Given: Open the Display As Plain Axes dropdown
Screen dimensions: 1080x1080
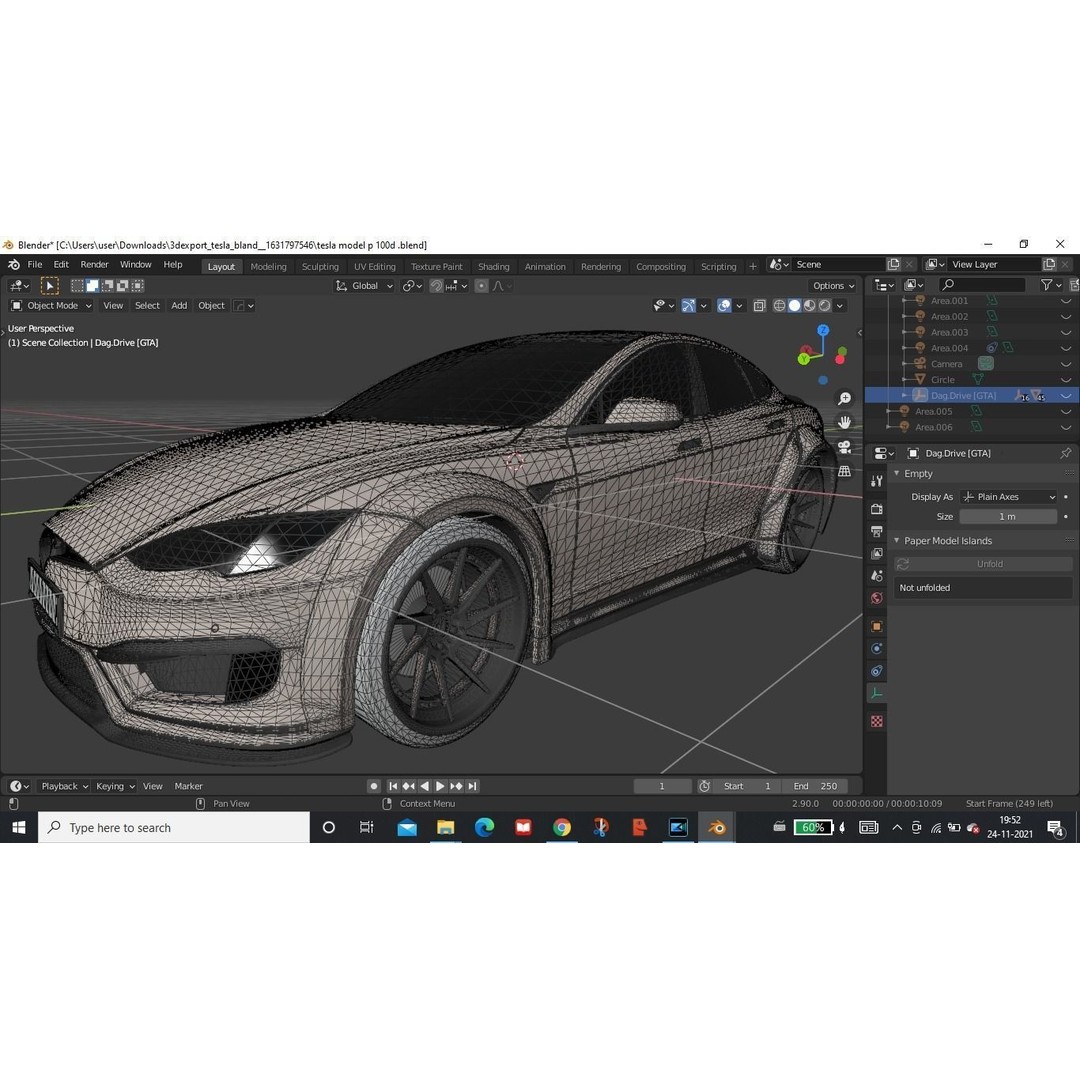Looking at the screenshot, I should (1008, 497).
